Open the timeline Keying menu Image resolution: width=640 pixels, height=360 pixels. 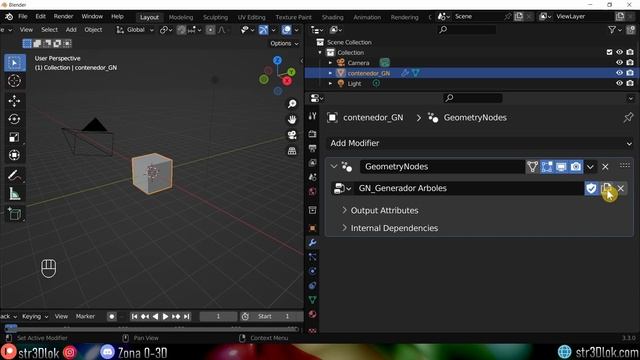(x=35, y=316)
